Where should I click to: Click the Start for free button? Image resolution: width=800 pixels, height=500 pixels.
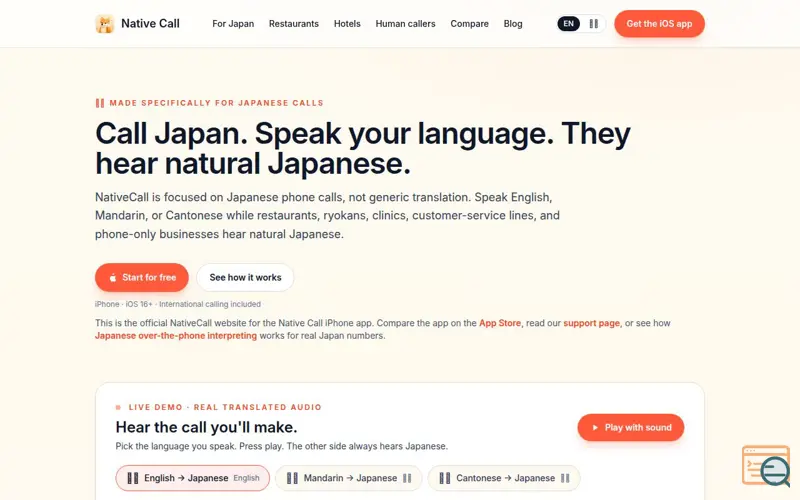[142, 278]
